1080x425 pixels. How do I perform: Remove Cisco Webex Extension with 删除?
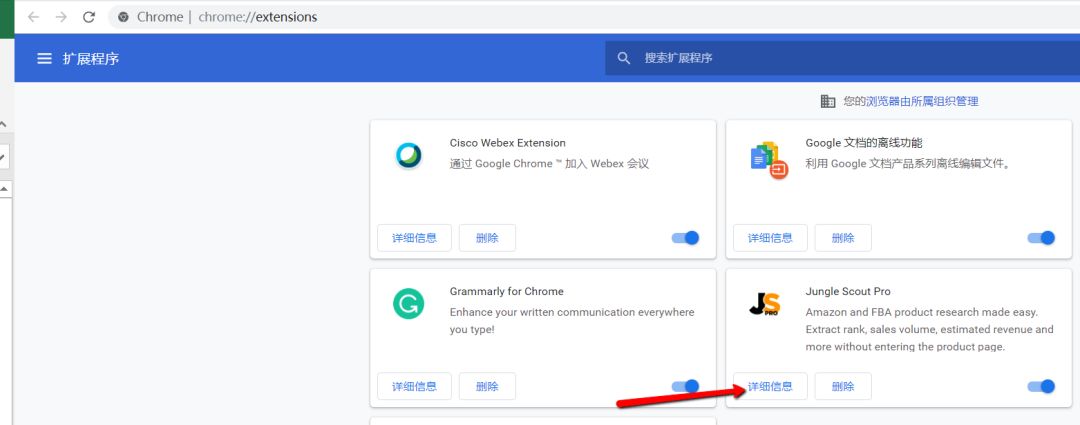(488, 238)
